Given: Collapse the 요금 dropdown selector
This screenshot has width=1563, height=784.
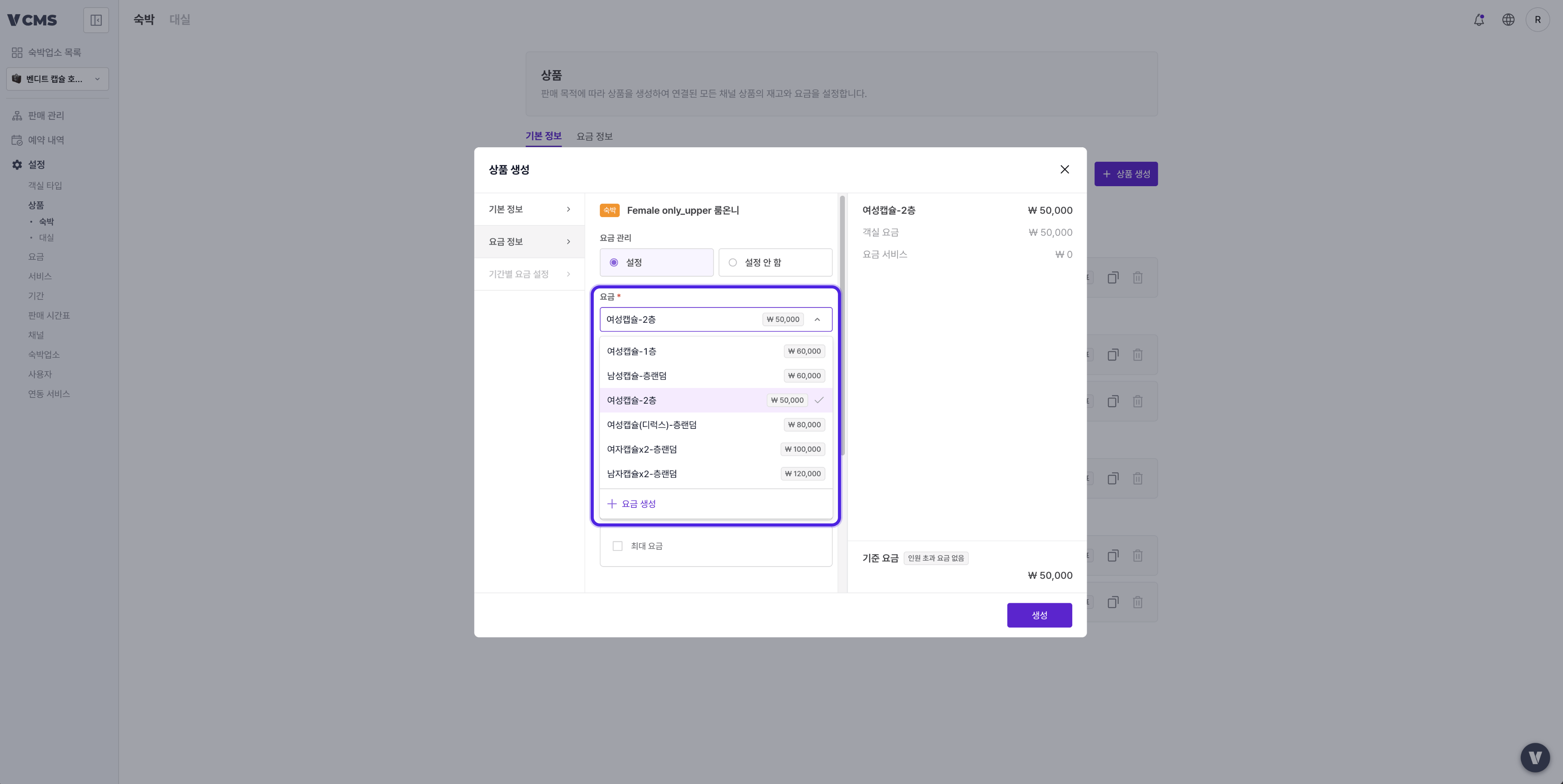Looking at the screenshot, I should click(817, 319).
